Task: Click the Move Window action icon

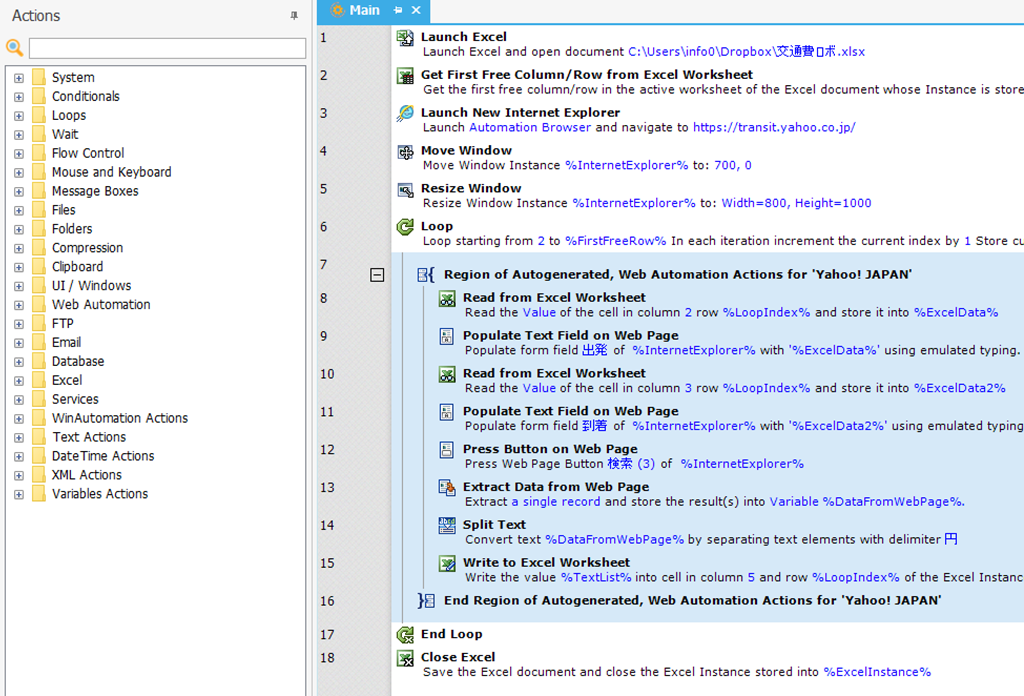Action: (x=405, y=152)
